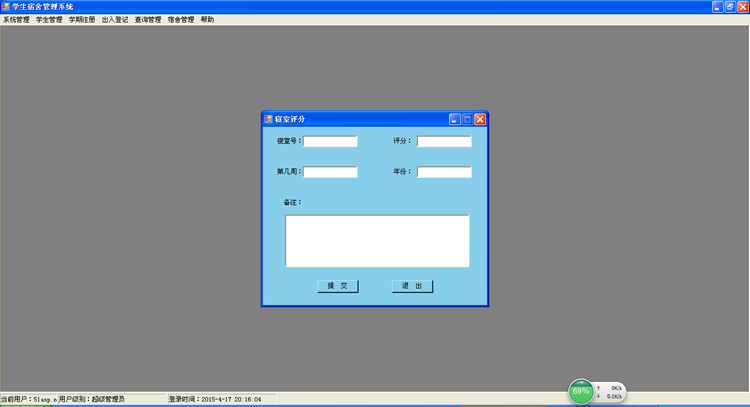Image resolution: width=750 pixels, height=407 pixels.
Task: Open the 帮助 menu
Action: click(x=207, y=20)
